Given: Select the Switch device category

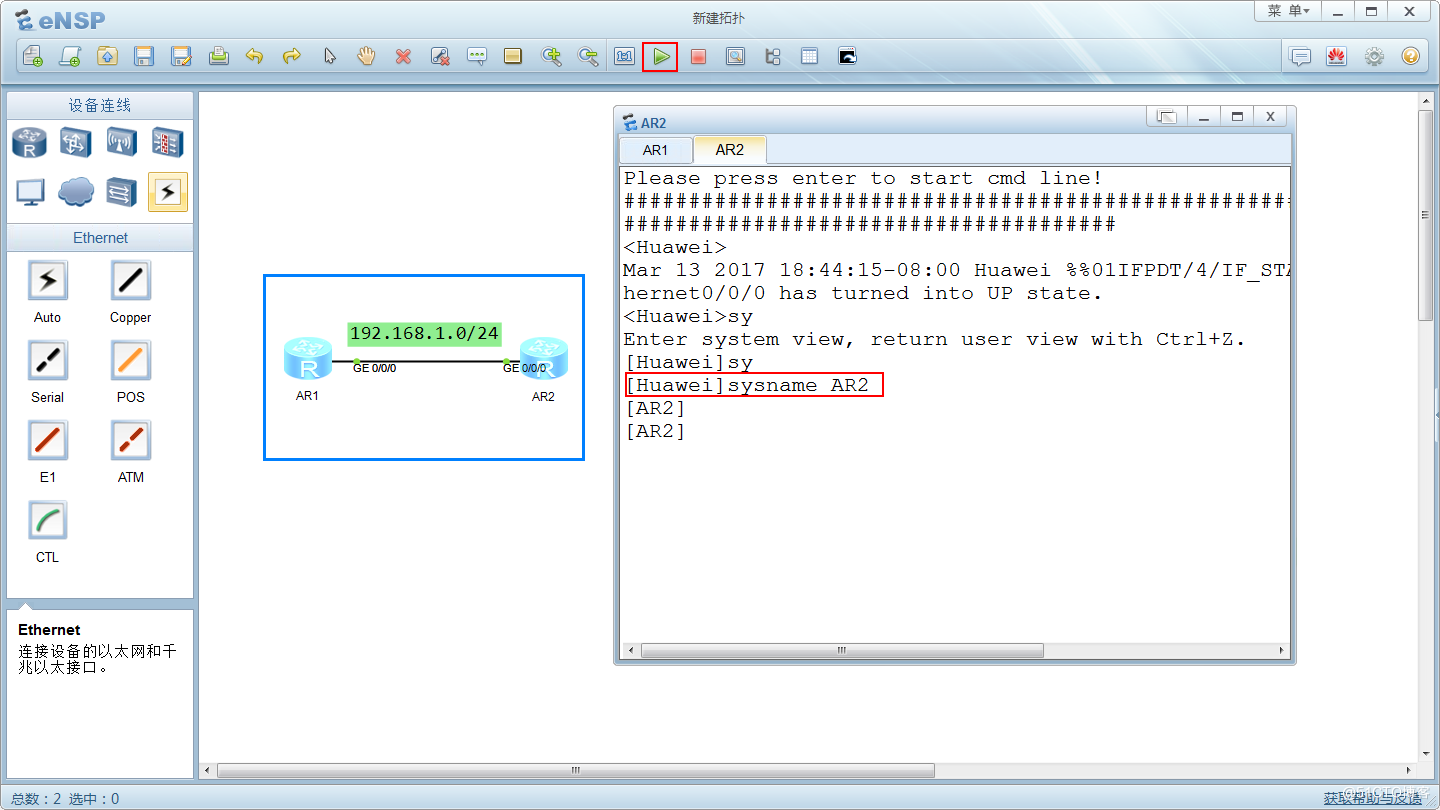Looking at the screenshot, I should pyautogui.click(x=76, y=143).
